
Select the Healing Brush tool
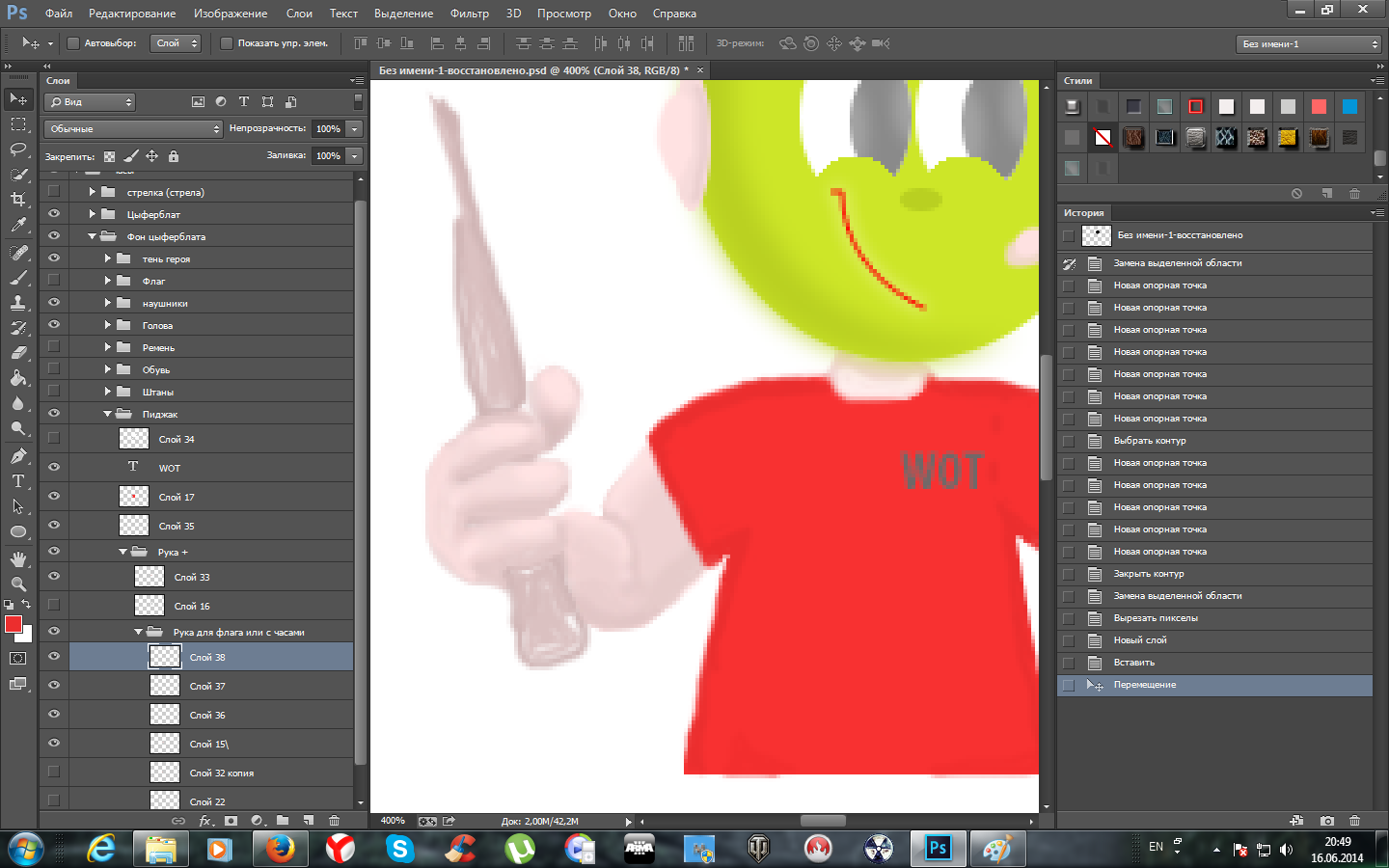[x=18, y=253]
